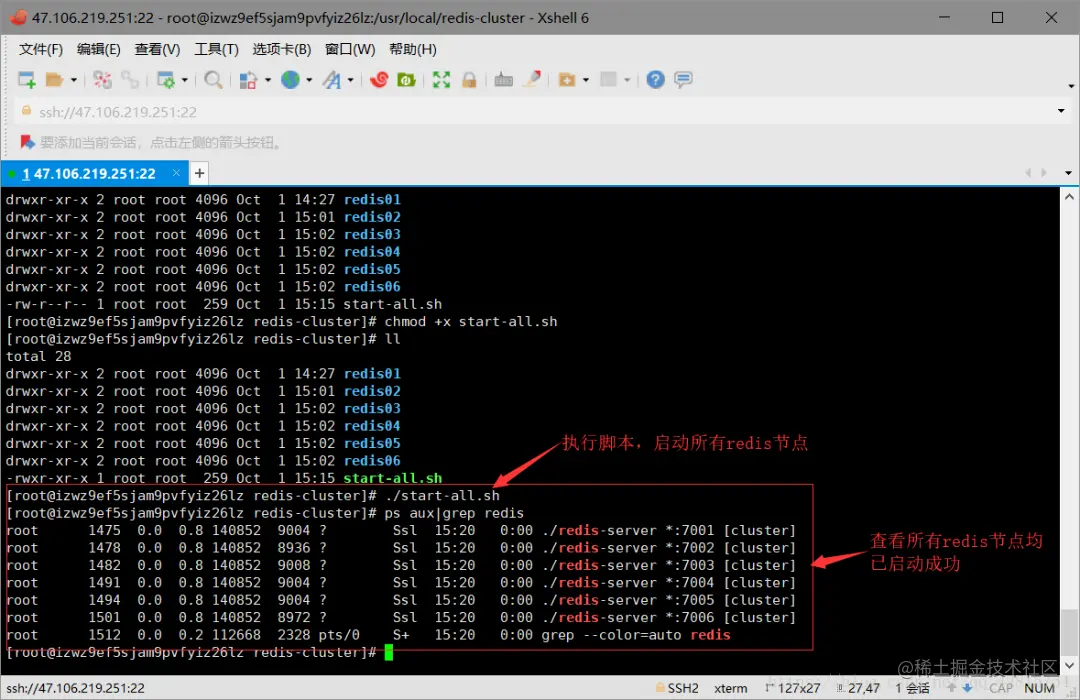
Task: Click the NUM indicator in status bar
Action: tap(1039, 688)
